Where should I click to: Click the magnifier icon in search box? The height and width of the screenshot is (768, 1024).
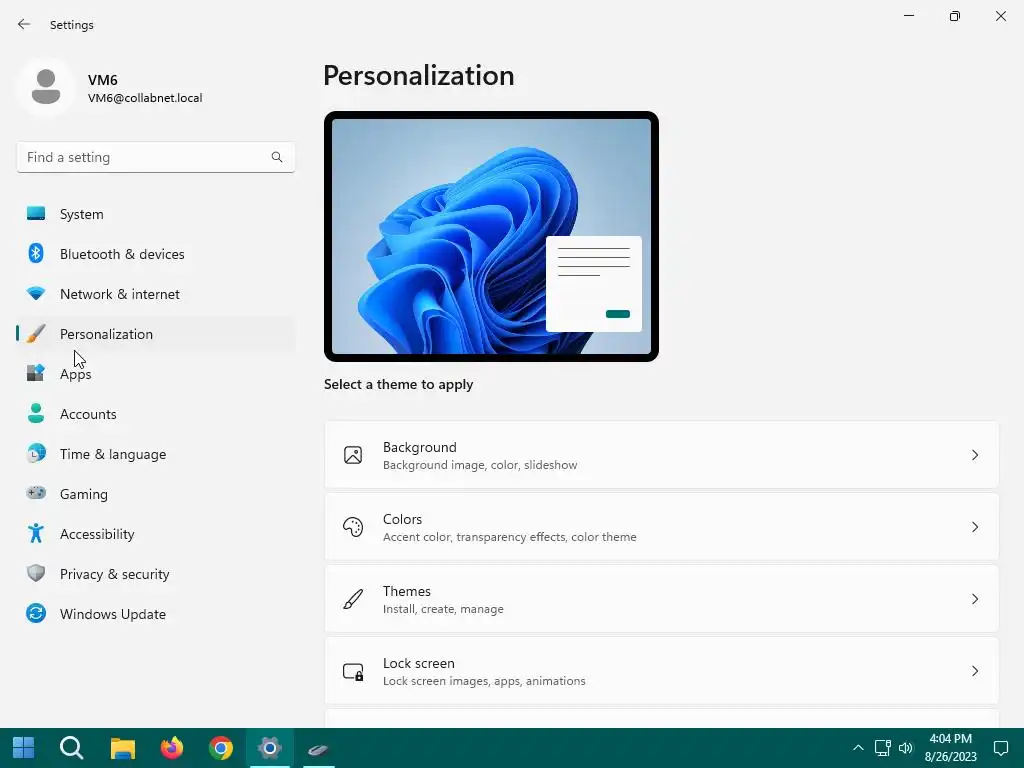(277, 157)
